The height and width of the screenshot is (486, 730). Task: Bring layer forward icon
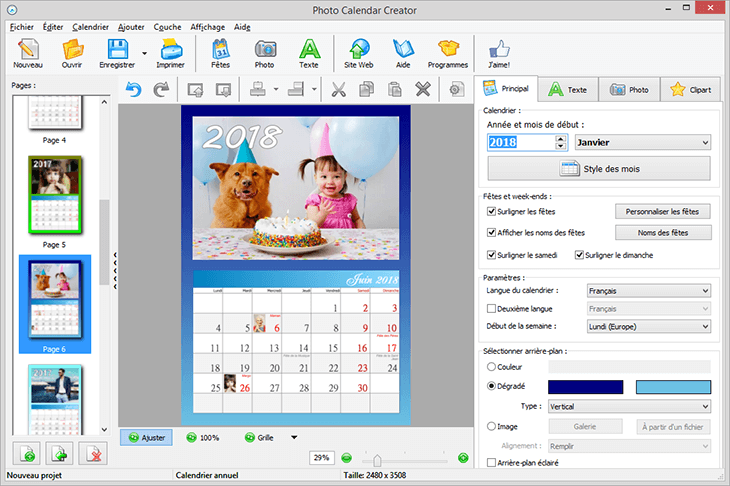point(195,89)
